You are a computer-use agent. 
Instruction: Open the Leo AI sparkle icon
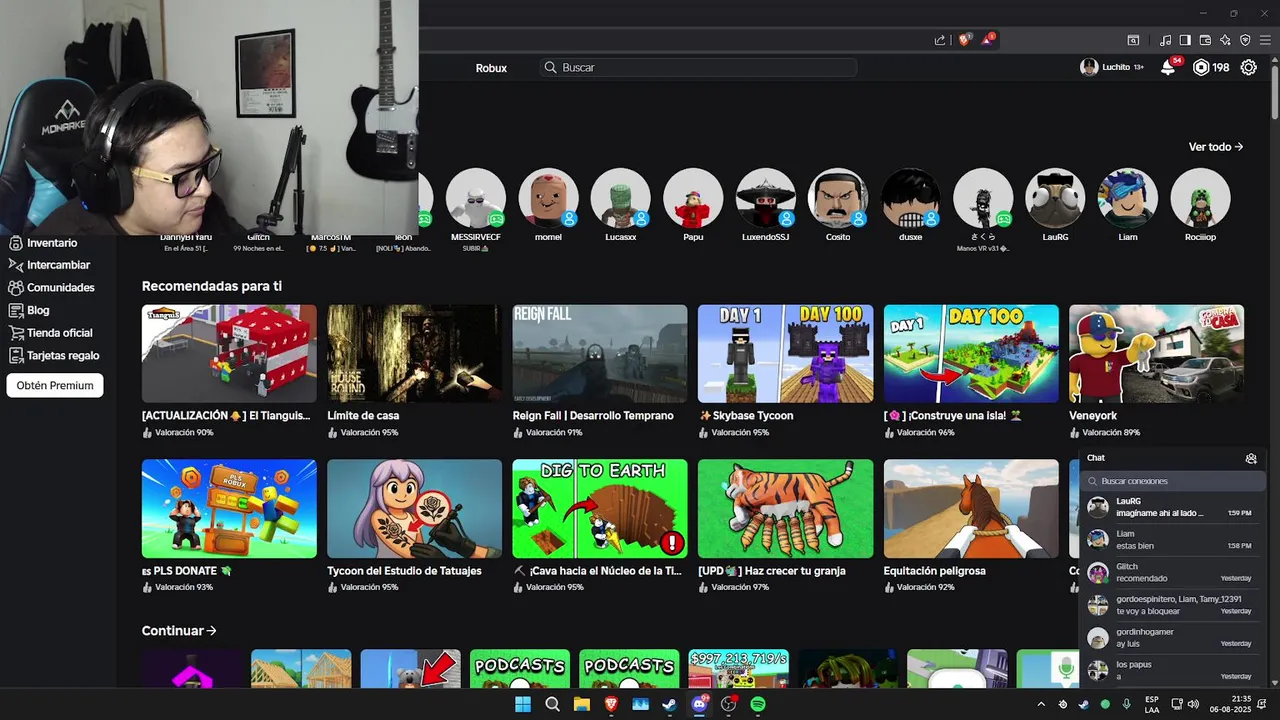[x=1225, y=40]
